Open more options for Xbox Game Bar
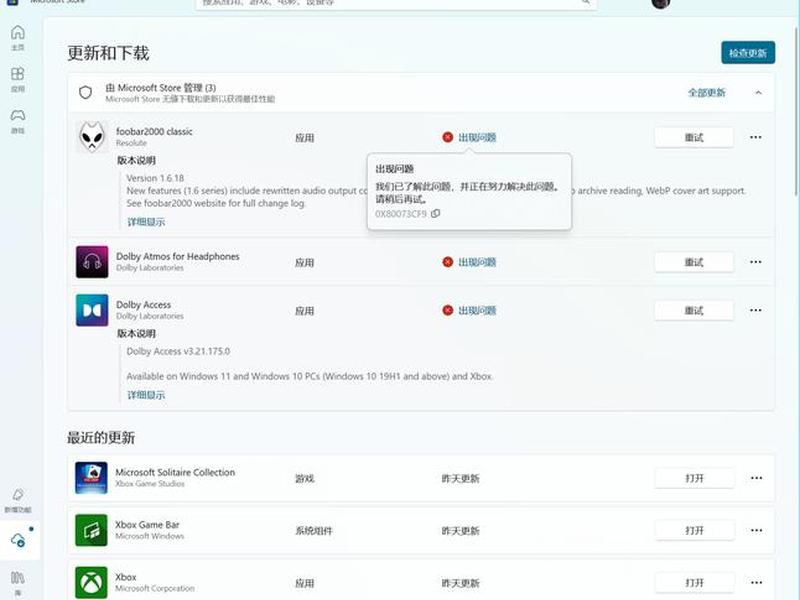Image resolution: width=800 pixels, height=600 pixels. (x=756, y=531)
